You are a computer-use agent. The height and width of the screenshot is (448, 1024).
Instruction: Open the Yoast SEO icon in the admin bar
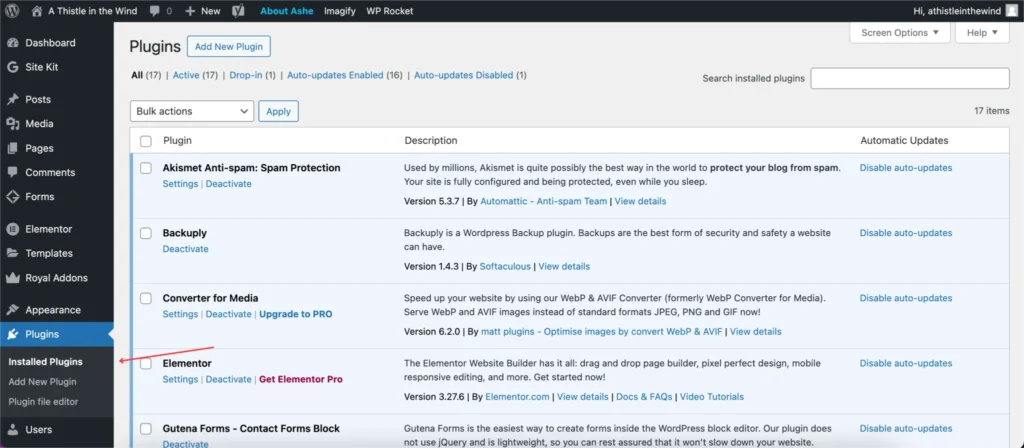pyautogui.click(x=239, y=11)
